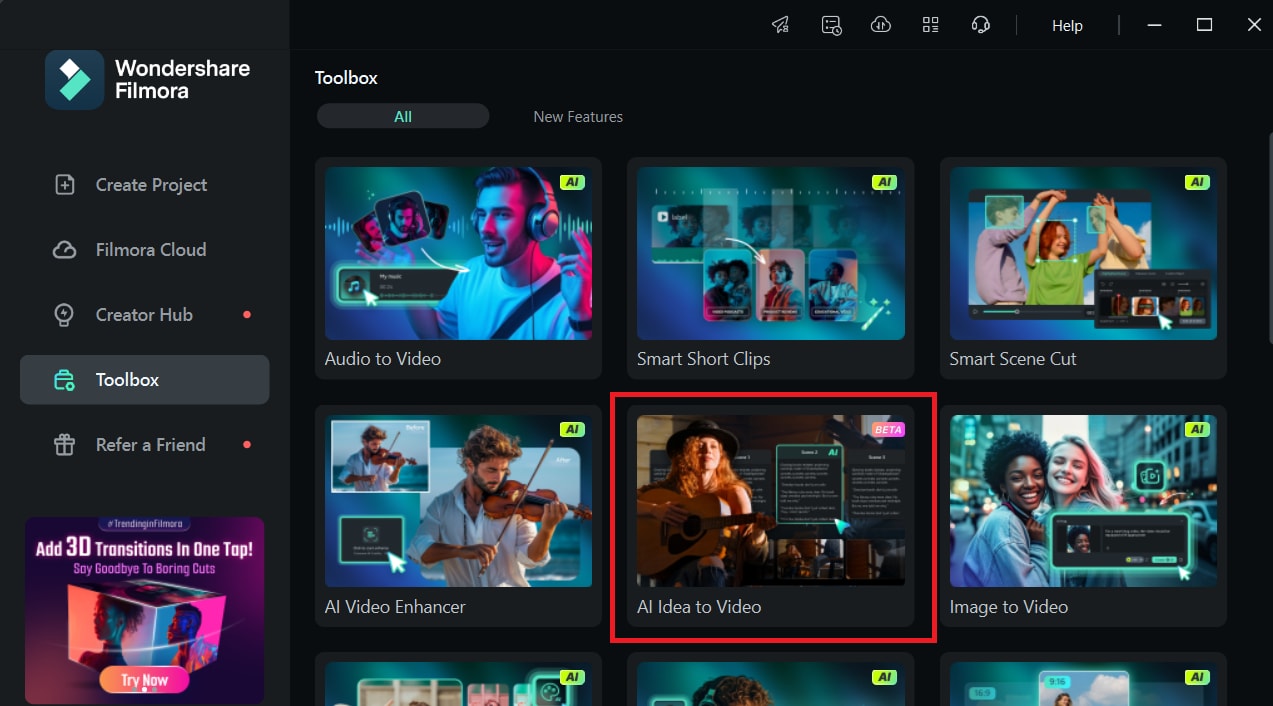The image size is (1273, 706).
Task: Click the Image to Video label
Action: (x=1009, y=606)
